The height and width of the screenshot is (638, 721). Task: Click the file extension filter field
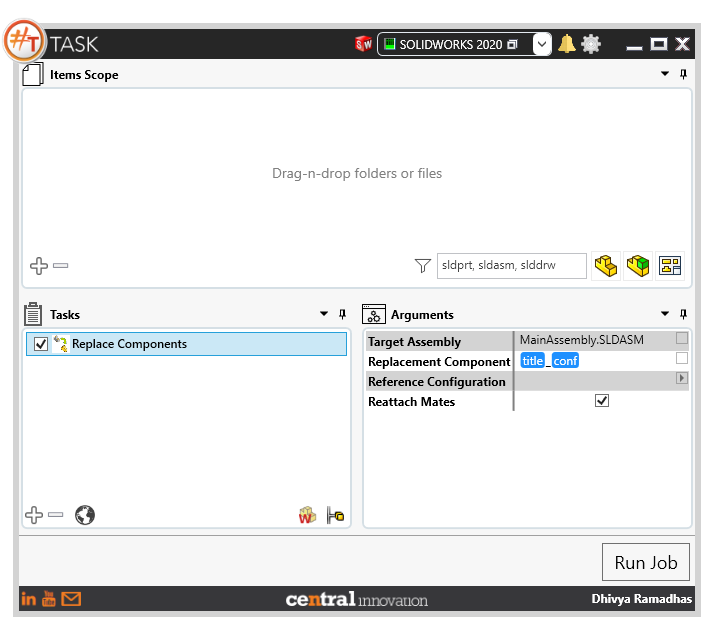click(x=511, y=266)
